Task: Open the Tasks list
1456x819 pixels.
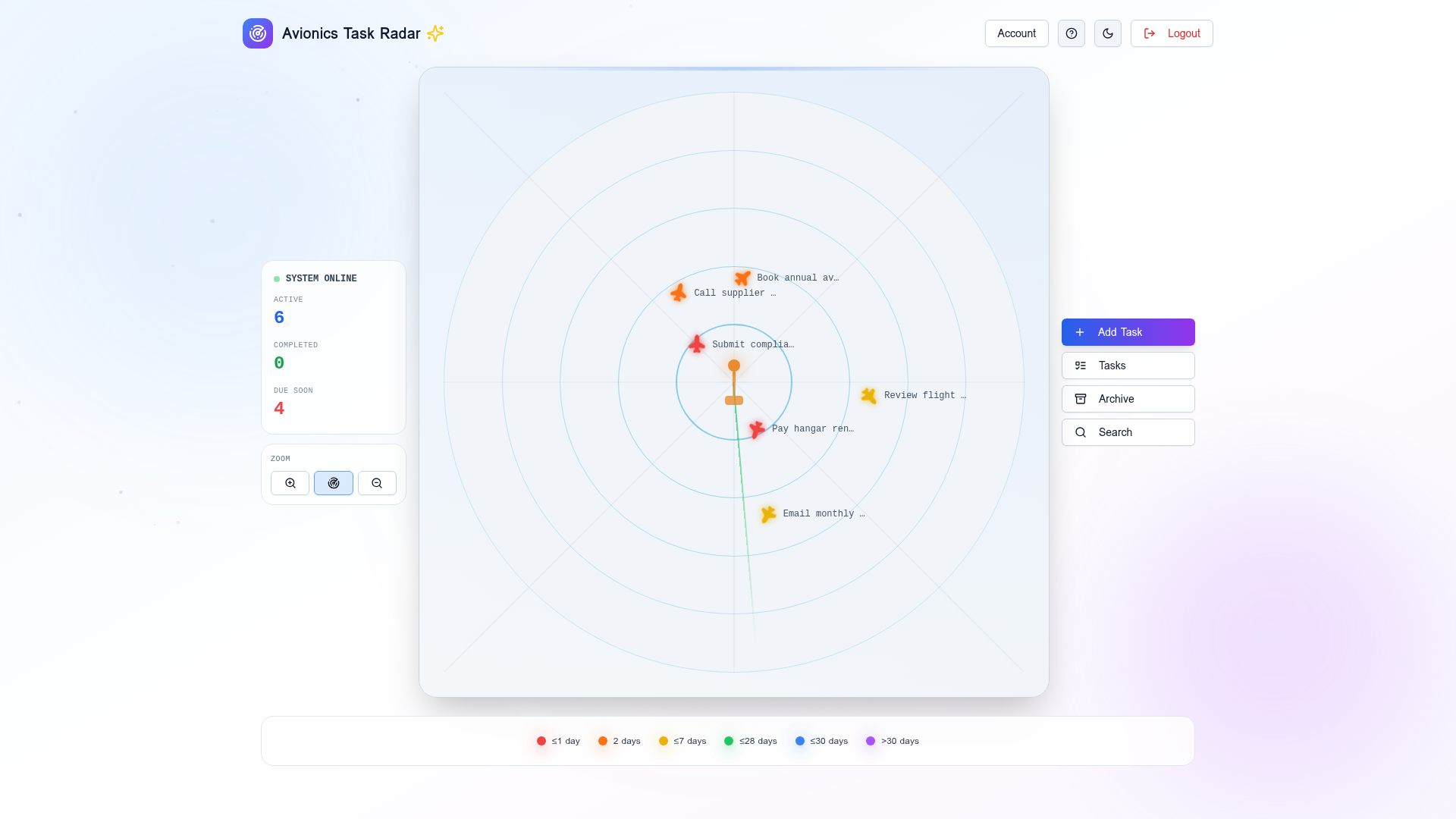Action: point(1128,366)
